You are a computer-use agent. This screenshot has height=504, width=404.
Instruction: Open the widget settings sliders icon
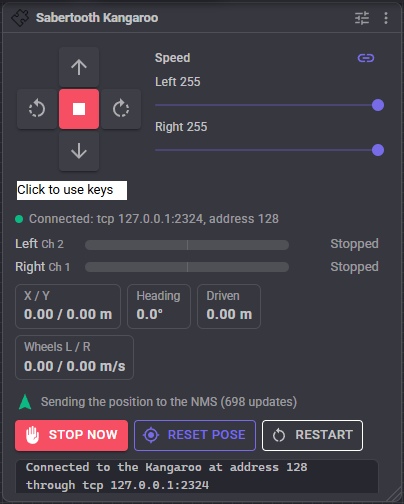pos(362,18)
